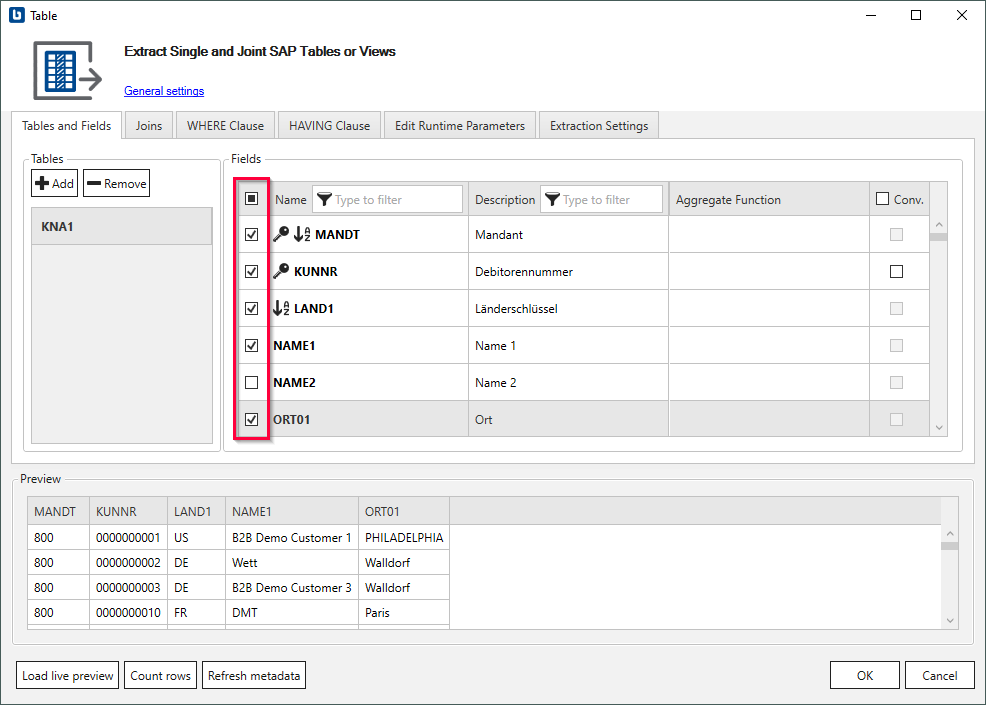Image resolution: width=986 pixels, height=705 pixels.
Task: Uncheck the MANDT field checkbox
Action: point(252,235)
